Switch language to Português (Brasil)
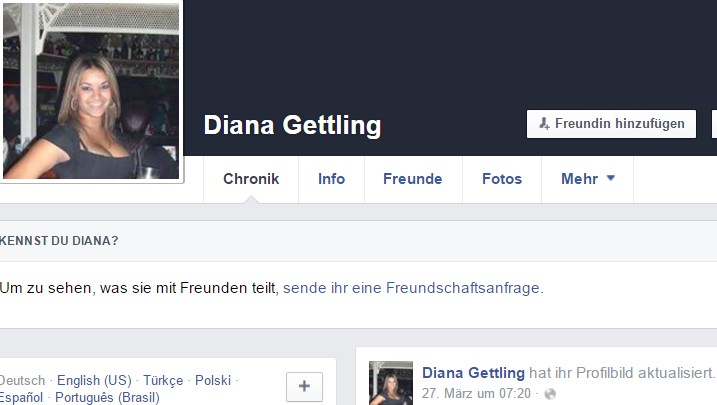Image resolution: width=717 pixels, height=405 pixels. point(107,397)
